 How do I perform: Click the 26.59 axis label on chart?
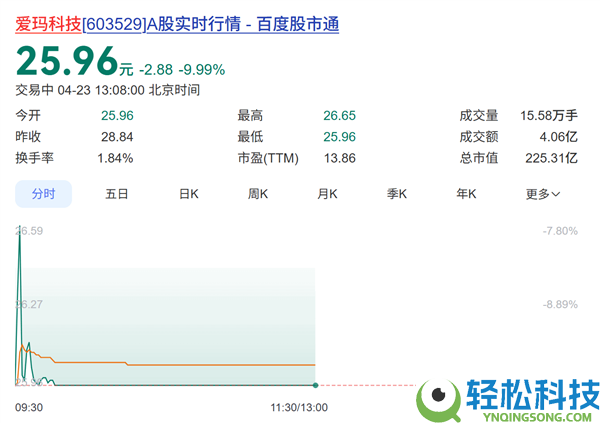click(29, 231)
